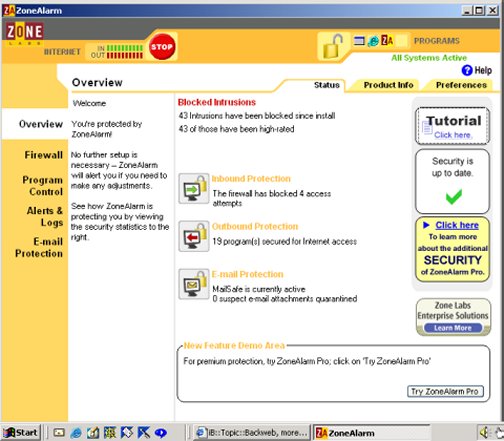Click the Internet Explorer program icon in the header
The height and width of the screenshot is (441, 504).
373,41
